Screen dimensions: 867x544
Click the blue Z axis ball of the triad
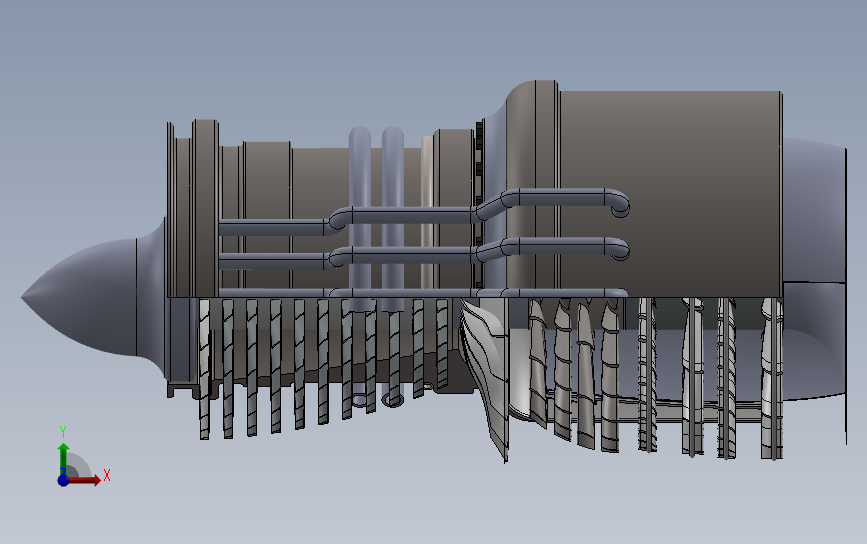[63, 480]
